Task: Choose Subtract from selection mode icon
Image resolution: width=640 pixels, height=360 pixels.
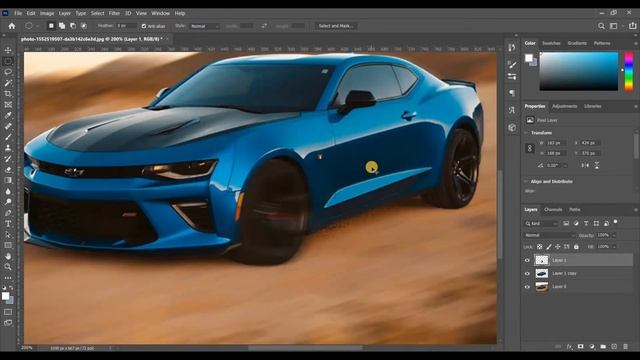Action: [x=73, y=26]
